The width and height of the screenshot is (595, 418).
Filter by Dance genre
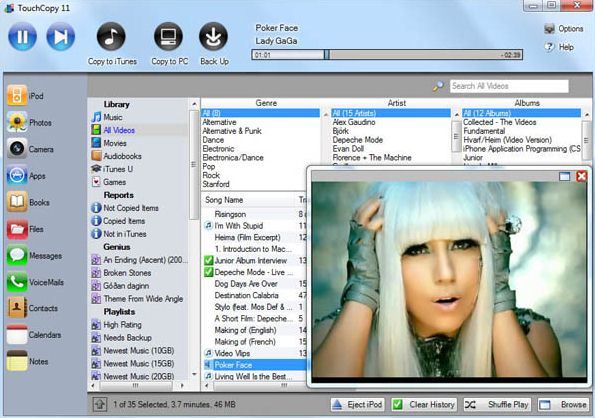coord(213,140)
